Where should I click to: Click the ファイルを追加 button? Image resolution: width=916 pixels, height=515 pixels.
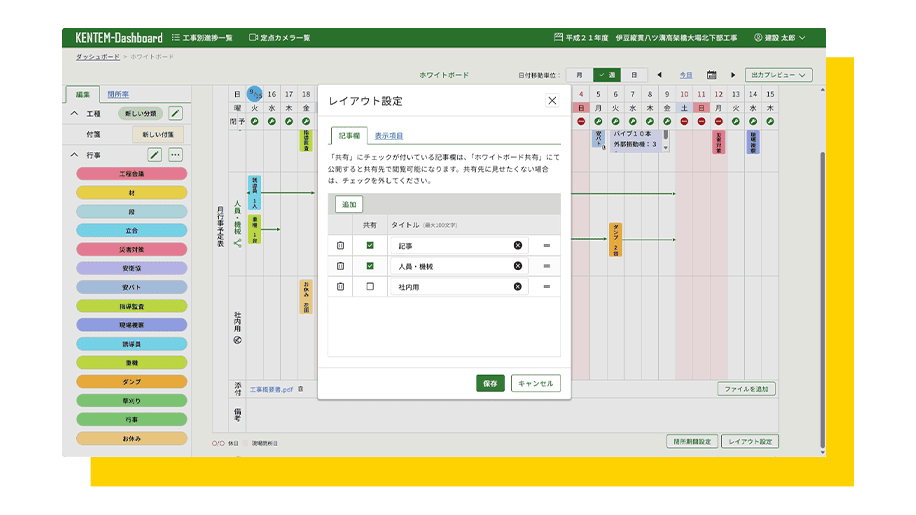tap(747, 389)
